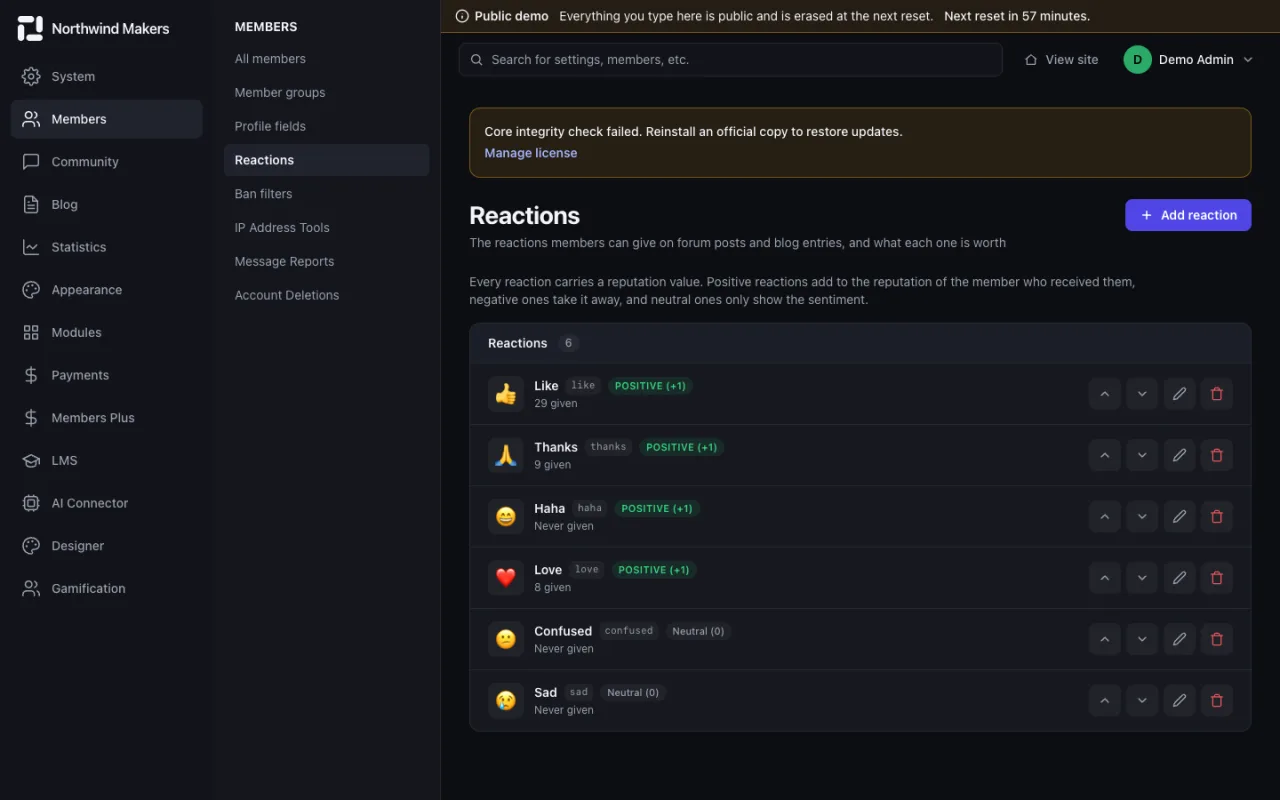Move the Haha reaction down
Viewport: 1280px width, 800px height.
[1142, 517]
